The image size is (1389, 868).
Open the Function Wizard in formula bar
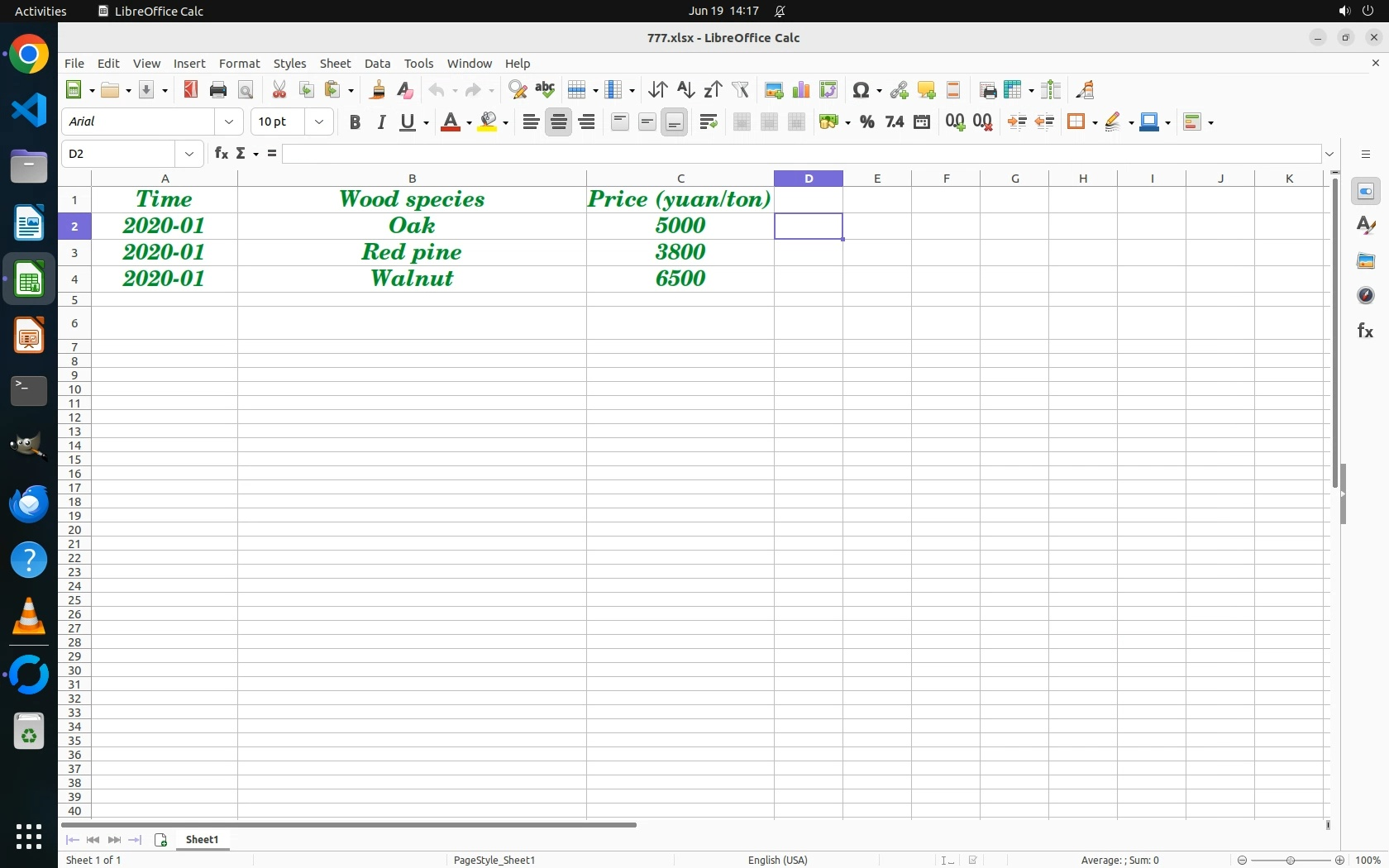tap(221, 154)
